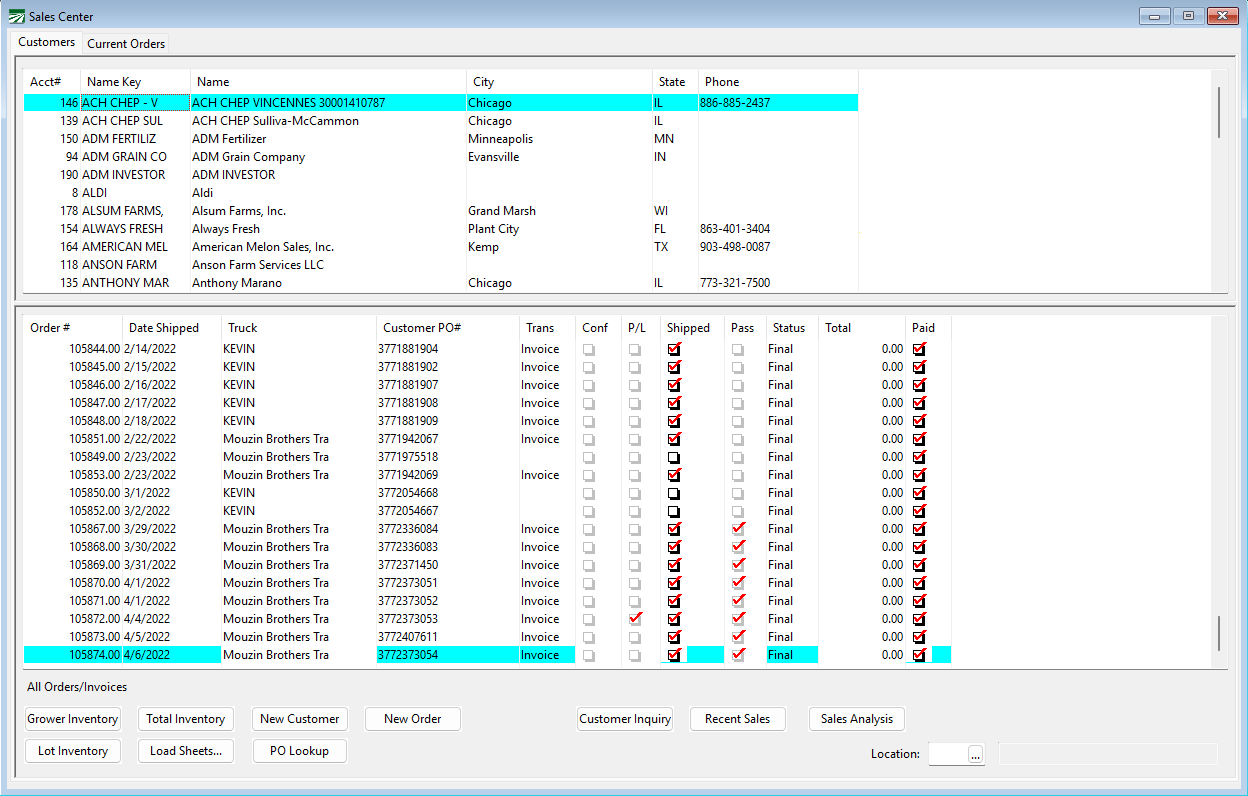The height and width of the screenshot is (796, 1248).
Task: Select ADM Grain Company customer
Action: [441, 157]
